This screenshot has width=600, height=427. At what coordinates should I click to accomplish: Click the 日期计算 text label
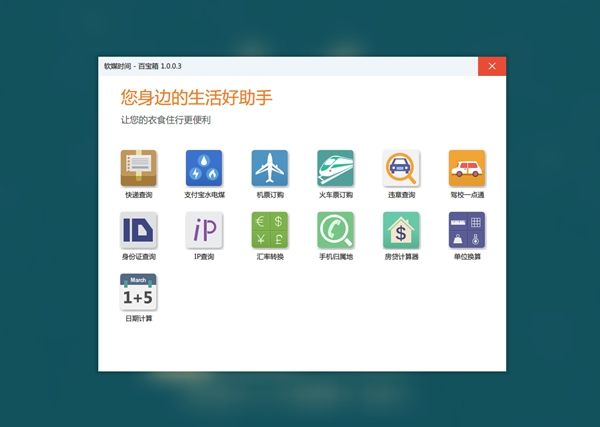(139, 319)
